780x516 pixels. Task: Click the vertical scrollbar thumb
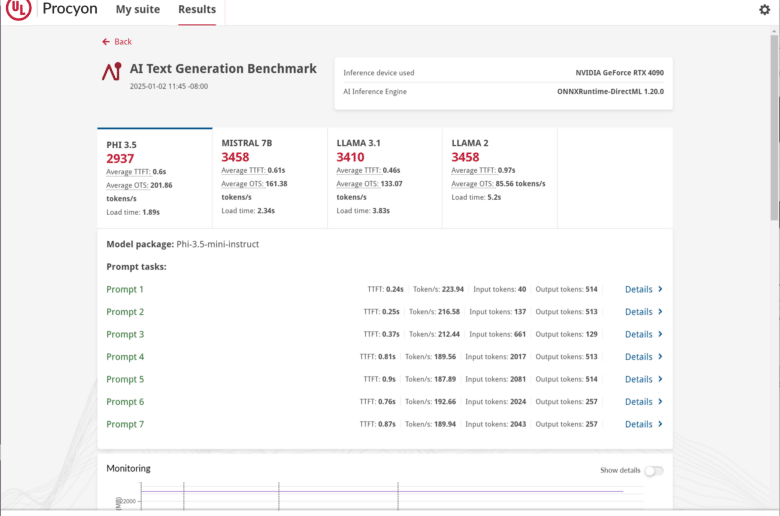point(774,127)
